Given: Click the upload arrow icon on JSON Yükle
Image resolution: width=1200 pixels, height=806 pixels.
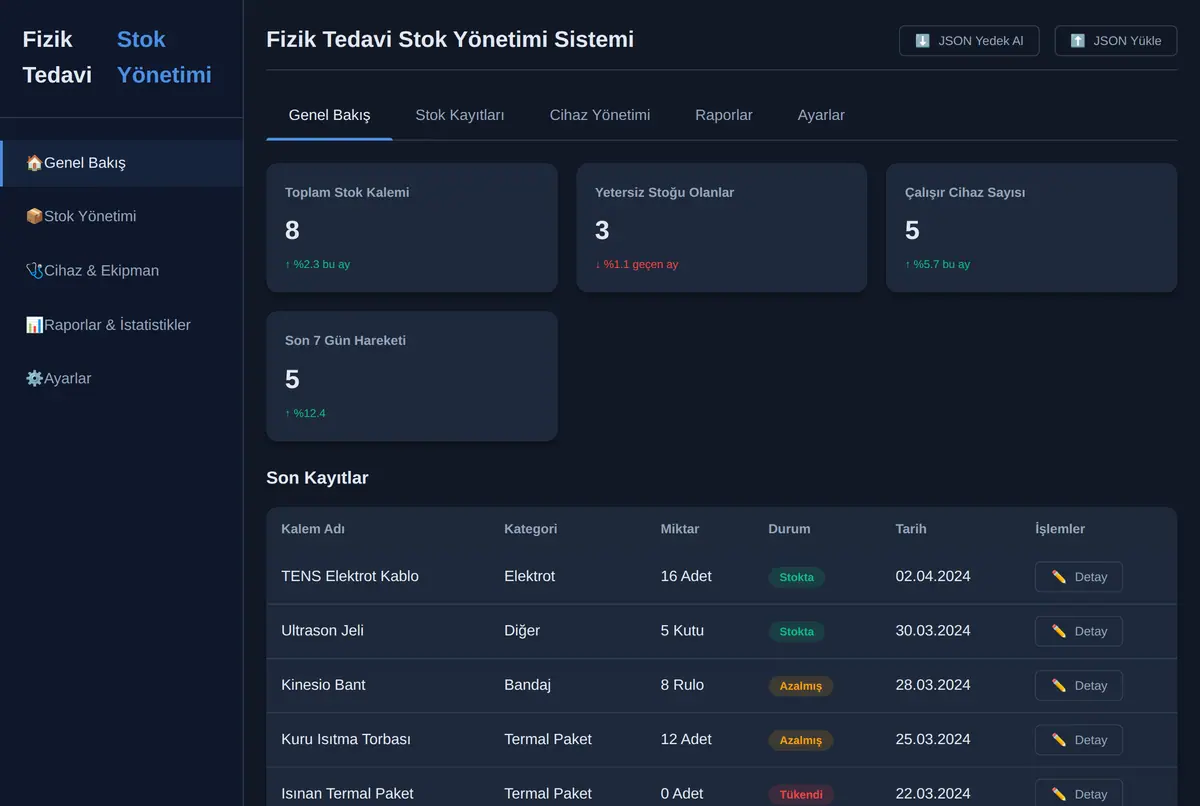Looking at the screenshot, I should pos(1077,41).
